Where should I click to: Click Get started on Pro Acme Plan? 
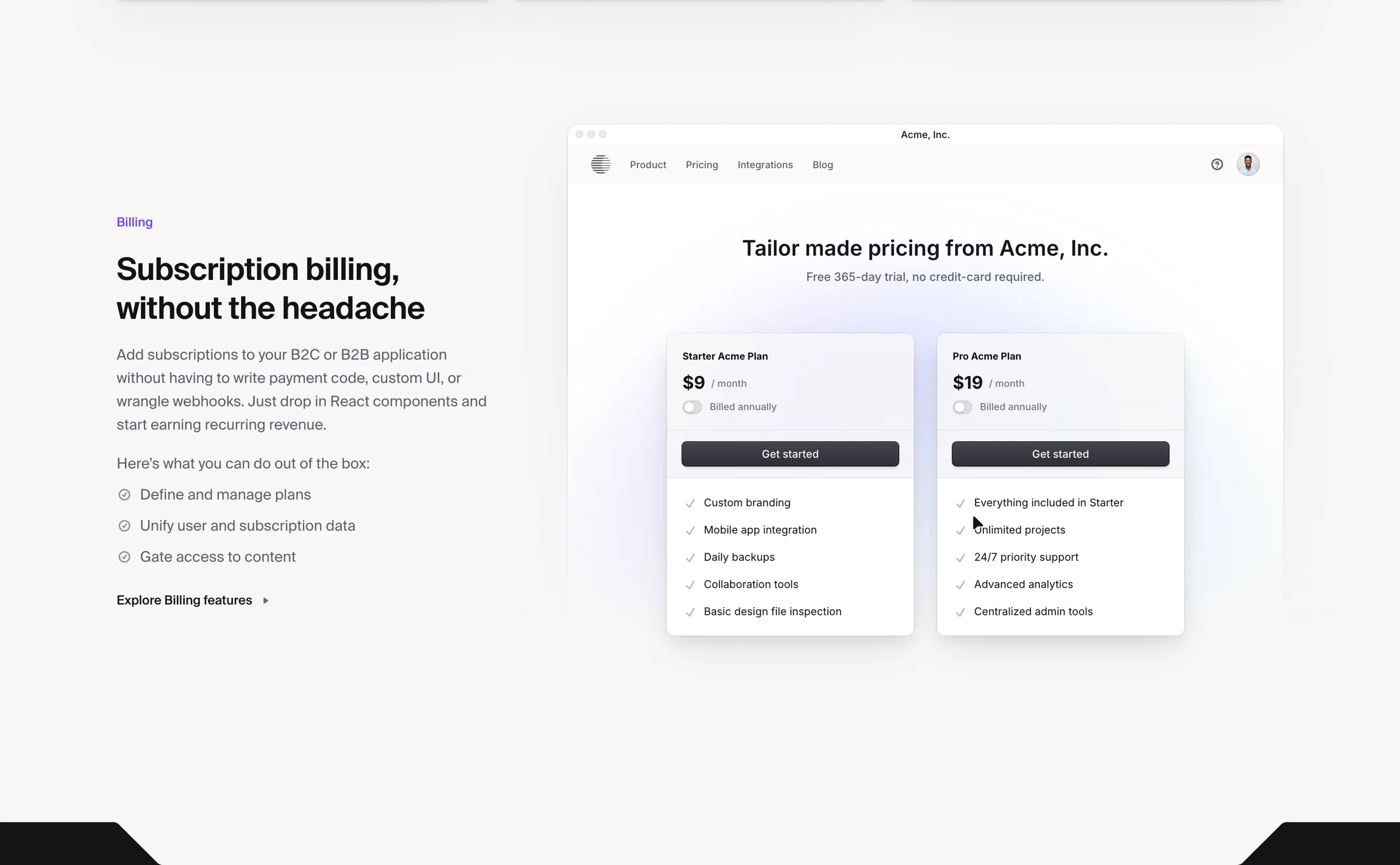point(1060,454)
